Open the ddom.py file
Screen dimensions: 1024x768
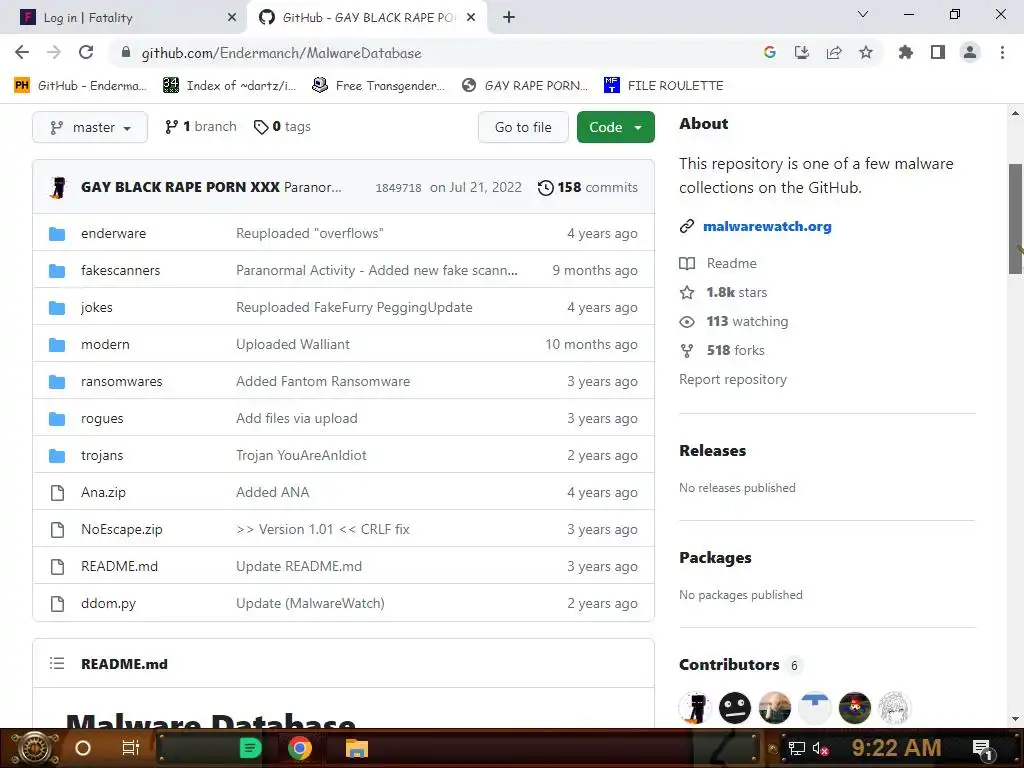point(108,603)
